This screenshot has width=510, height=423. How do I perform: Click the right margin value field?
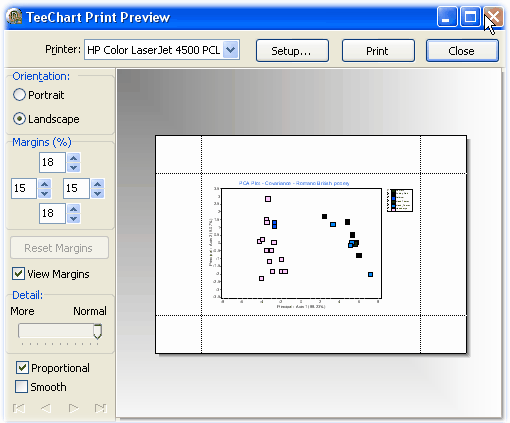click(76, 188)
